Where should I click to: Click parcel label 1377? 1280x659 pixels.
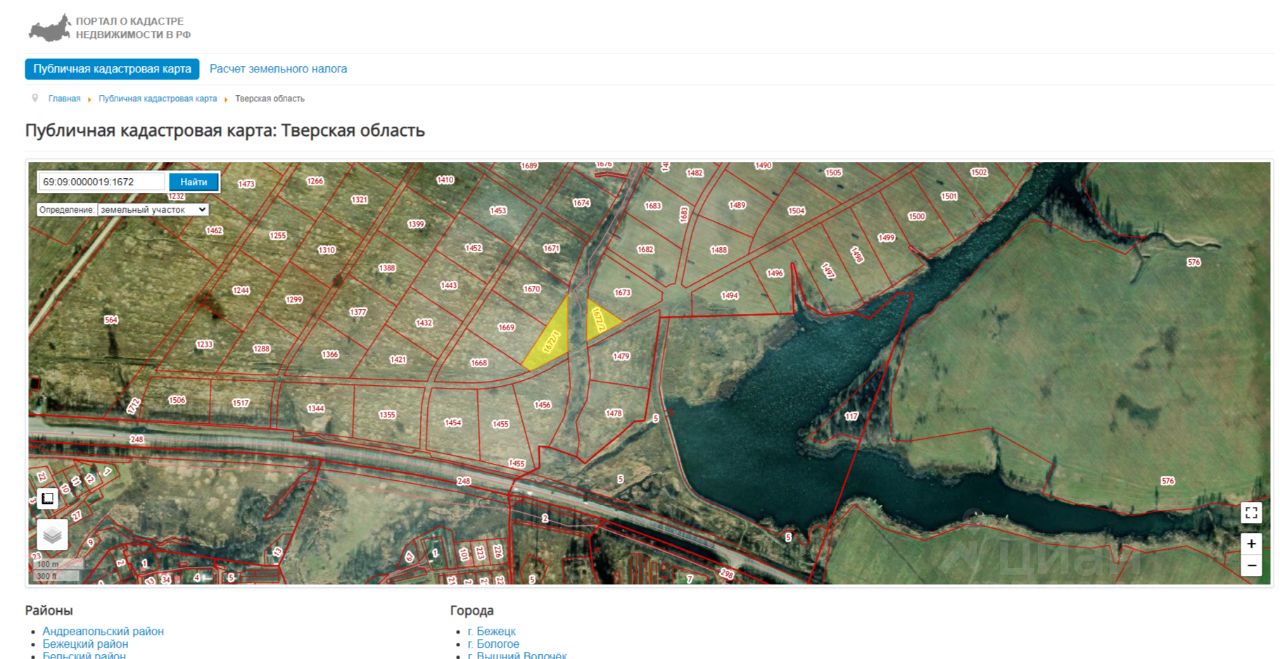click(358, 313)
